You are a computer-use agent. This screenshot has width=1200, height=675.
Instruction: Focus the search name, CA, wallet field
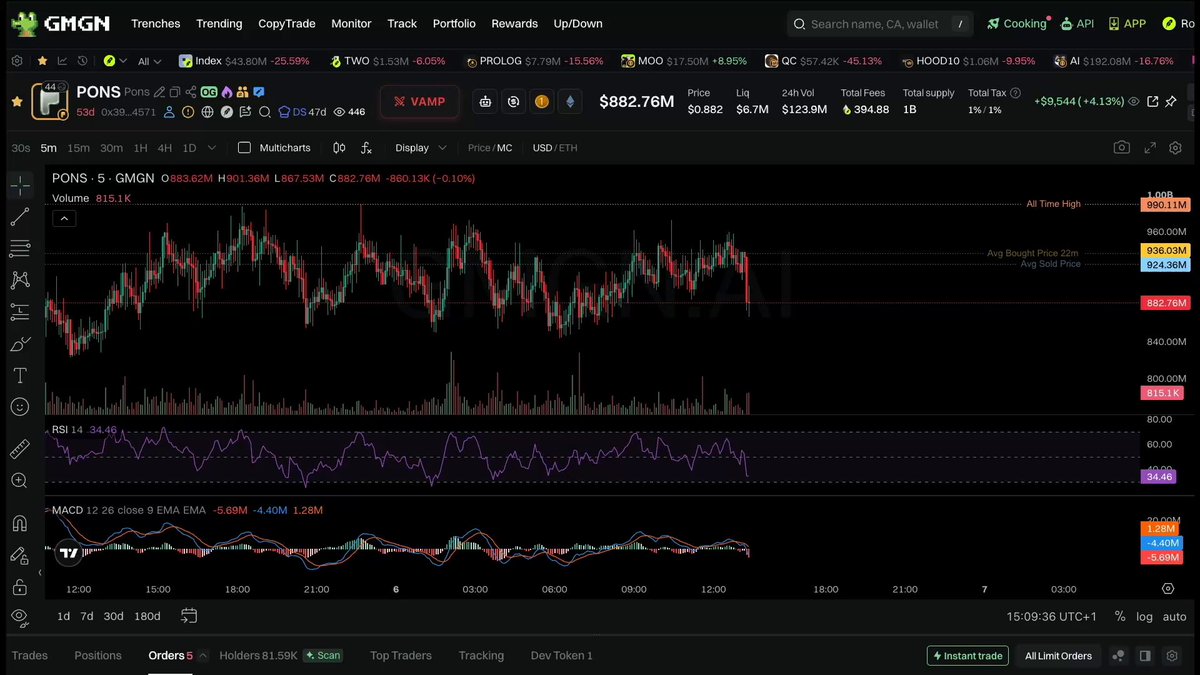(879, 24)
